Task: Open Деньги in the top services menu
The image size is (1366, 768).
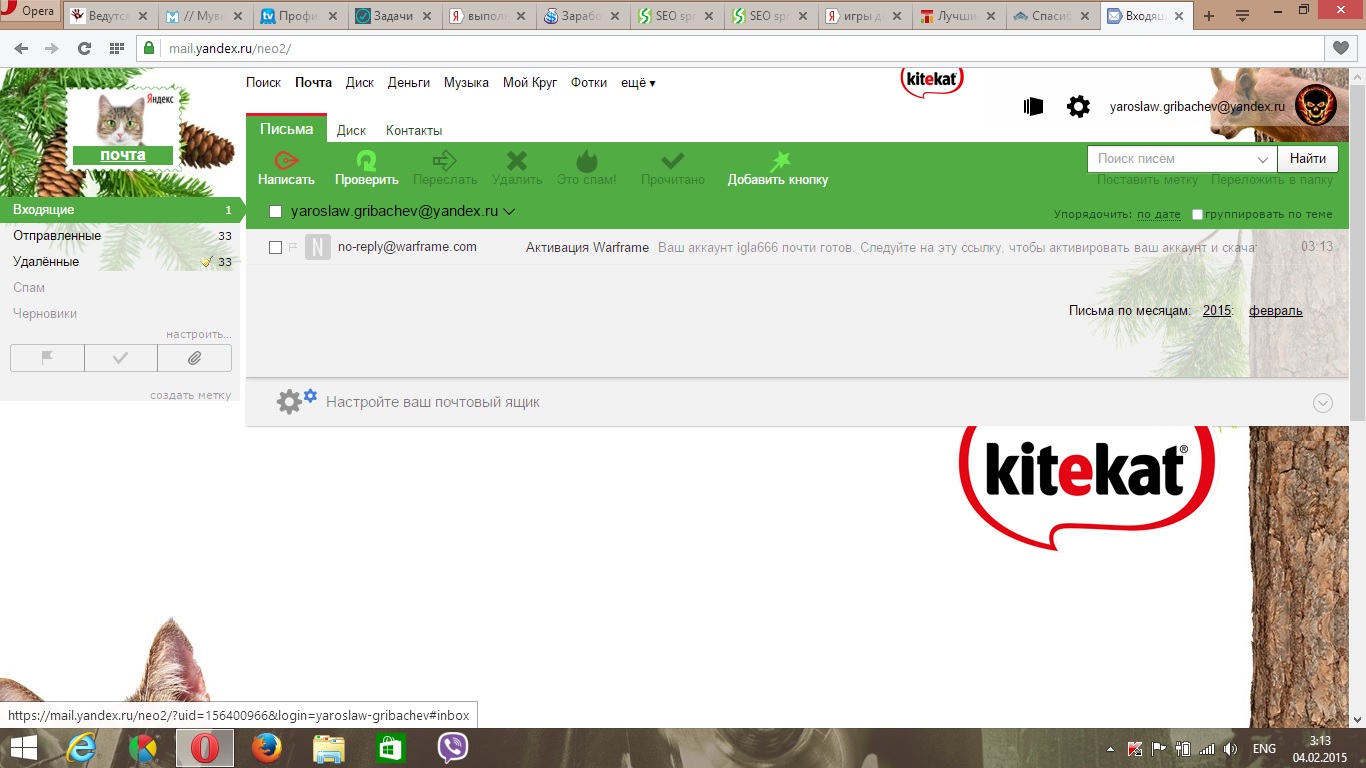Action: [409, 83]
